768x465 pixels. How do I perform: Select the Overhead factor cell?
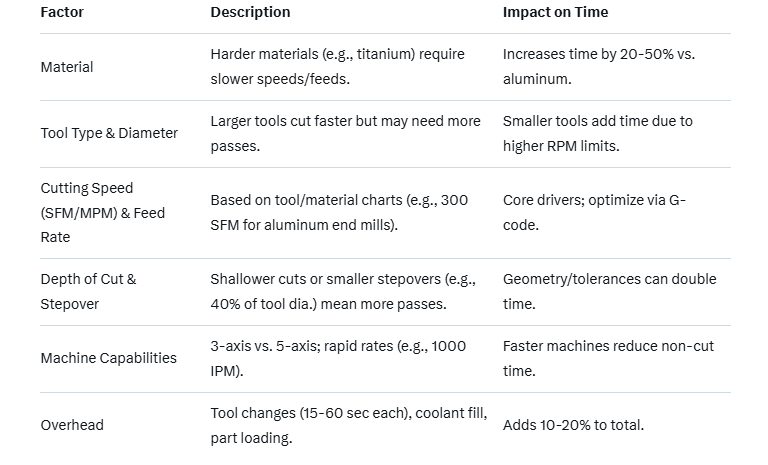(x=72, y=425)
